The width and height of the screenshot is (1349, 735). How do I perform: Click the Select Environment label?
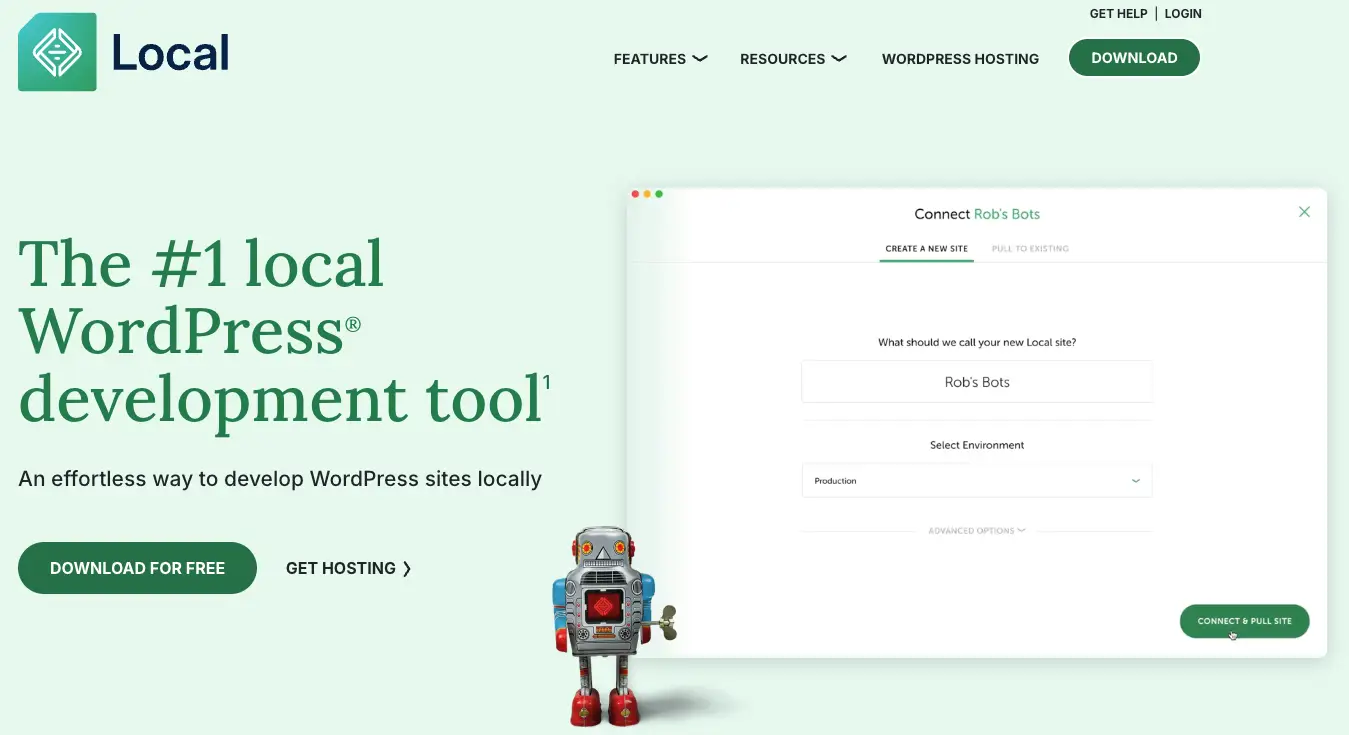[x=977, y=445]
